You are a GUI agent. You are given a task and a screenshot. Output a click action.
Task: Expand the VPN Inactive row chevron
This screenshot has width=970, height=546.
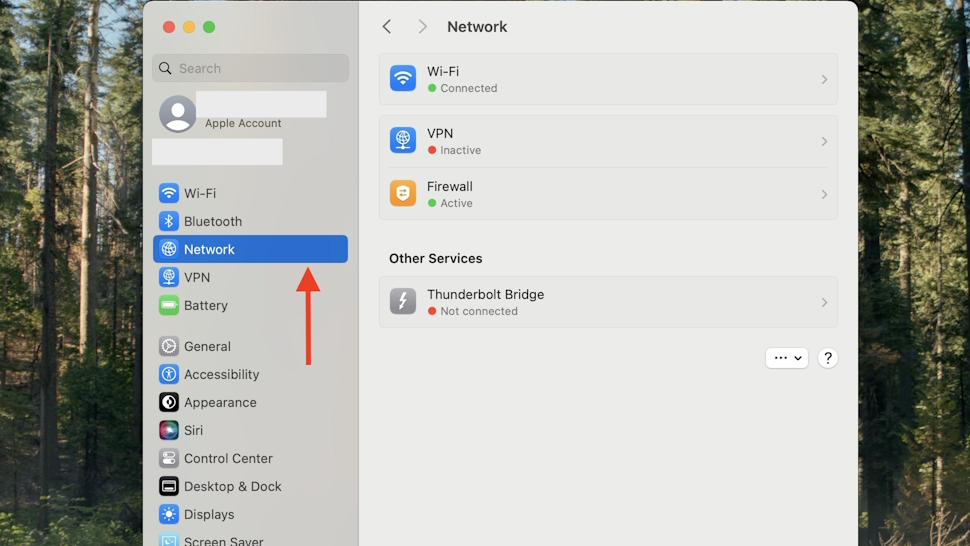coord(824,142)
